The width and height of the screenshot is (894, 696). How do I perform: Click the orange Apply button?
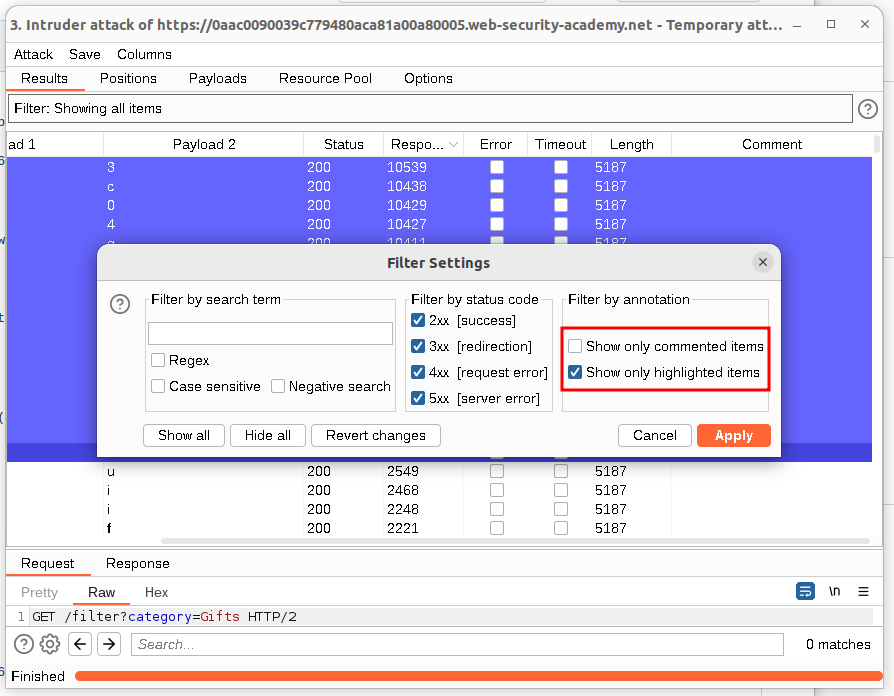click(x=734, y=435)
